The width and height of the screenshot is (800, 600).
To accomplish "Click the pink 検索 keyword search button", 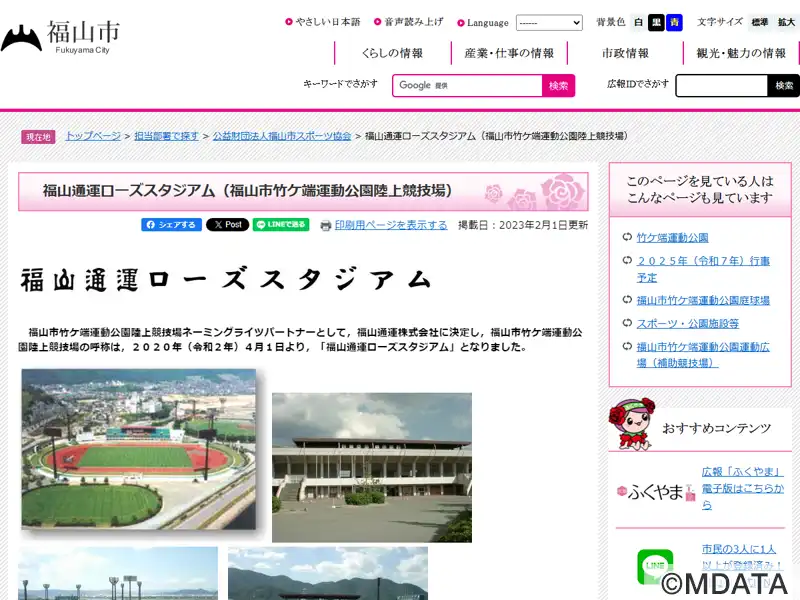I will [x=558, y=86].
